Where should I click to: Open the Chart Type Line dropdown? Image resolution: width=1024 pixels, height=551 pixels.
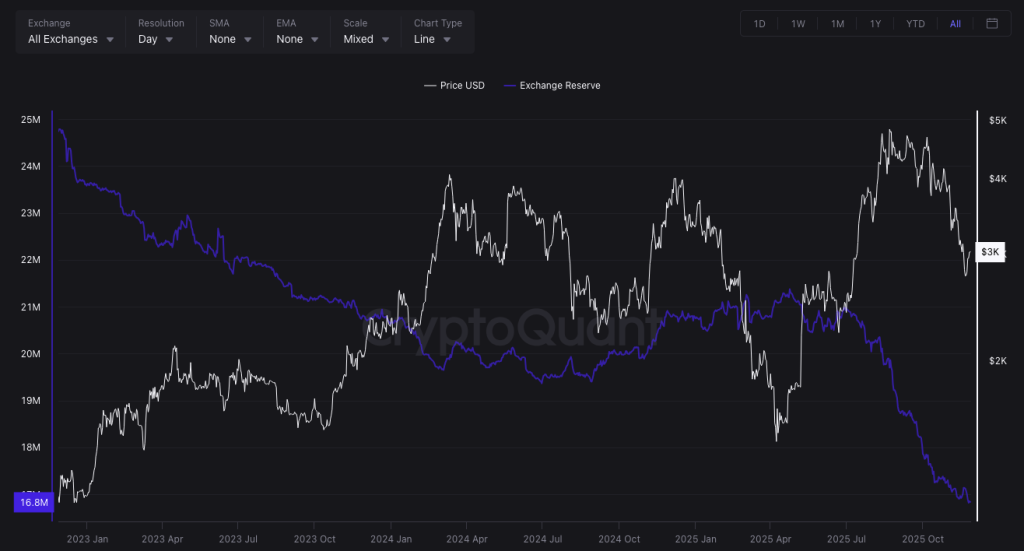(432, 39)
